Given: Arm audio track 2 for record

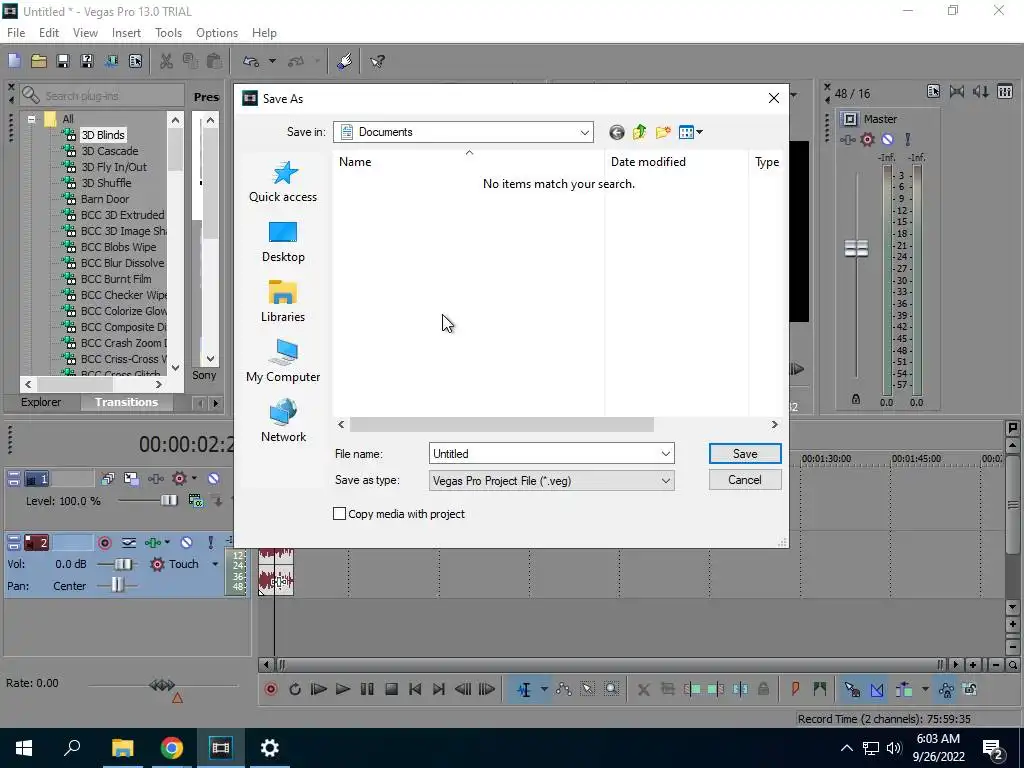Looking at the screenshot, I should (x=104, y=543).
